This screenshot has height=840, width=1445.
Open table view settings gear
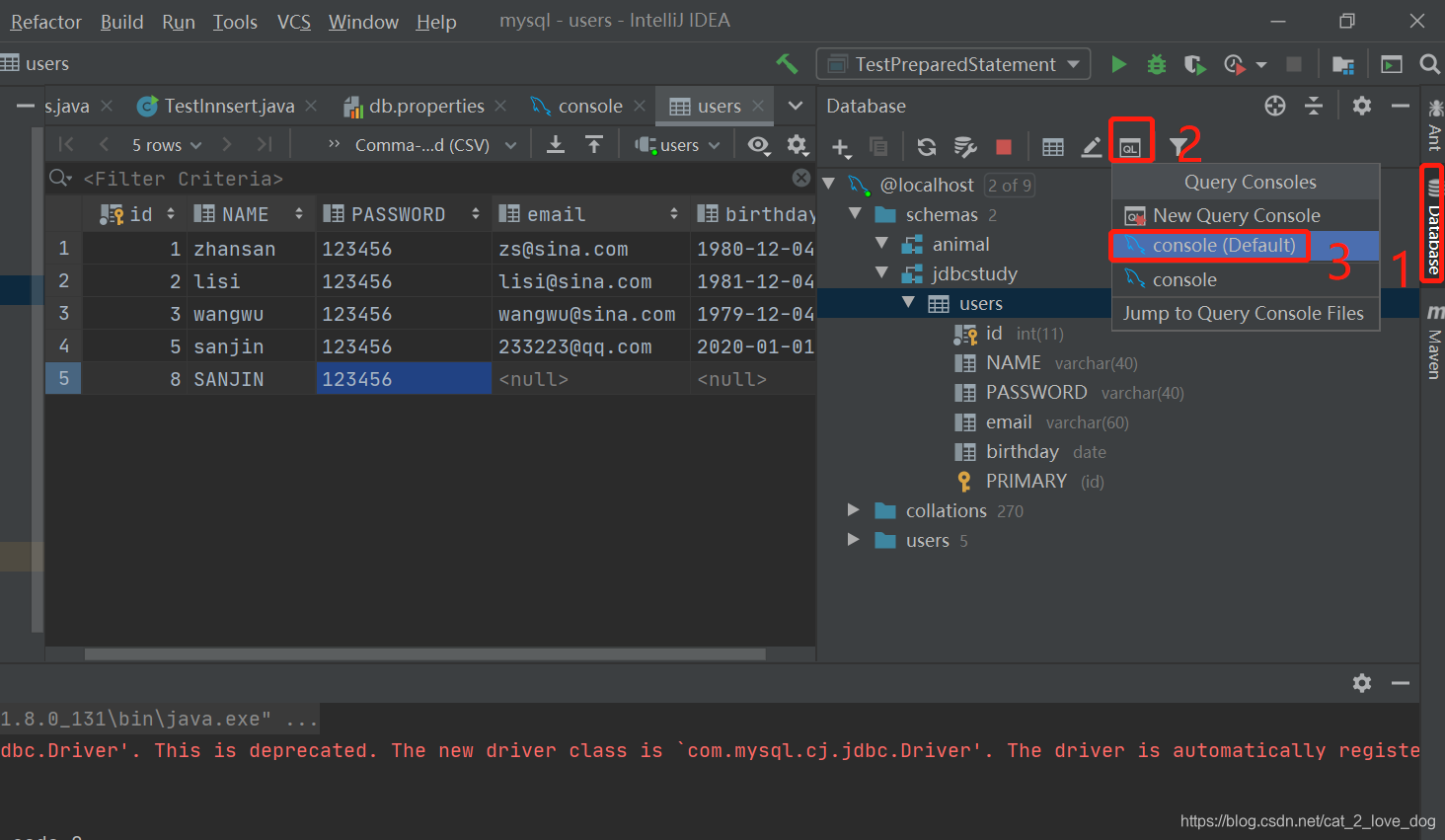[x=798, y=145]
